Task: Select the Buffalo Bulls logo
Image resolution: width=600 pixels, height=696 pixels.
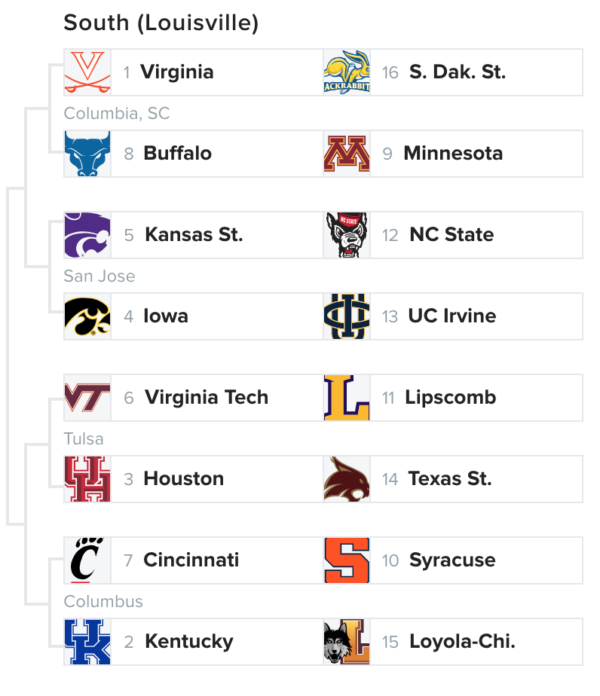Action: click(87, 154)
